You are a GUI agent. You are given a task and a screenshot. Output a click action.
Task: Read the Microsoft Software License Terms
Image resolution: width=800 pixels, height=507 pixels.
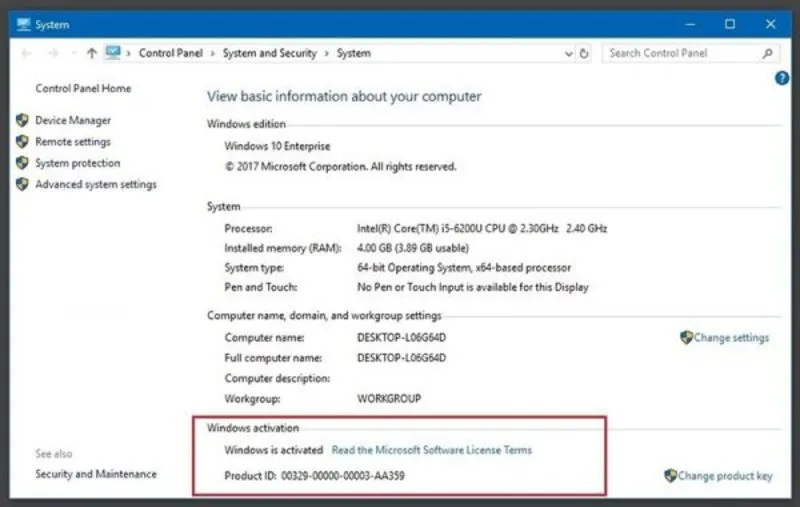coord(432,450)
